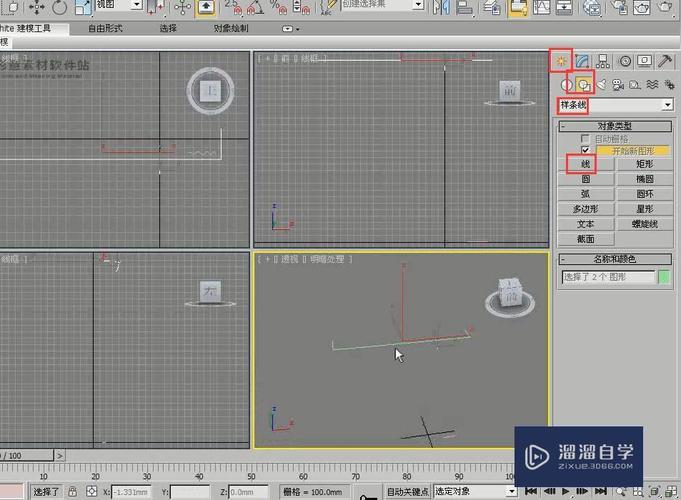Toggle the 自动关键点 auto key button
The height and width of the screenshot is (500, 681).
point(407,492)
